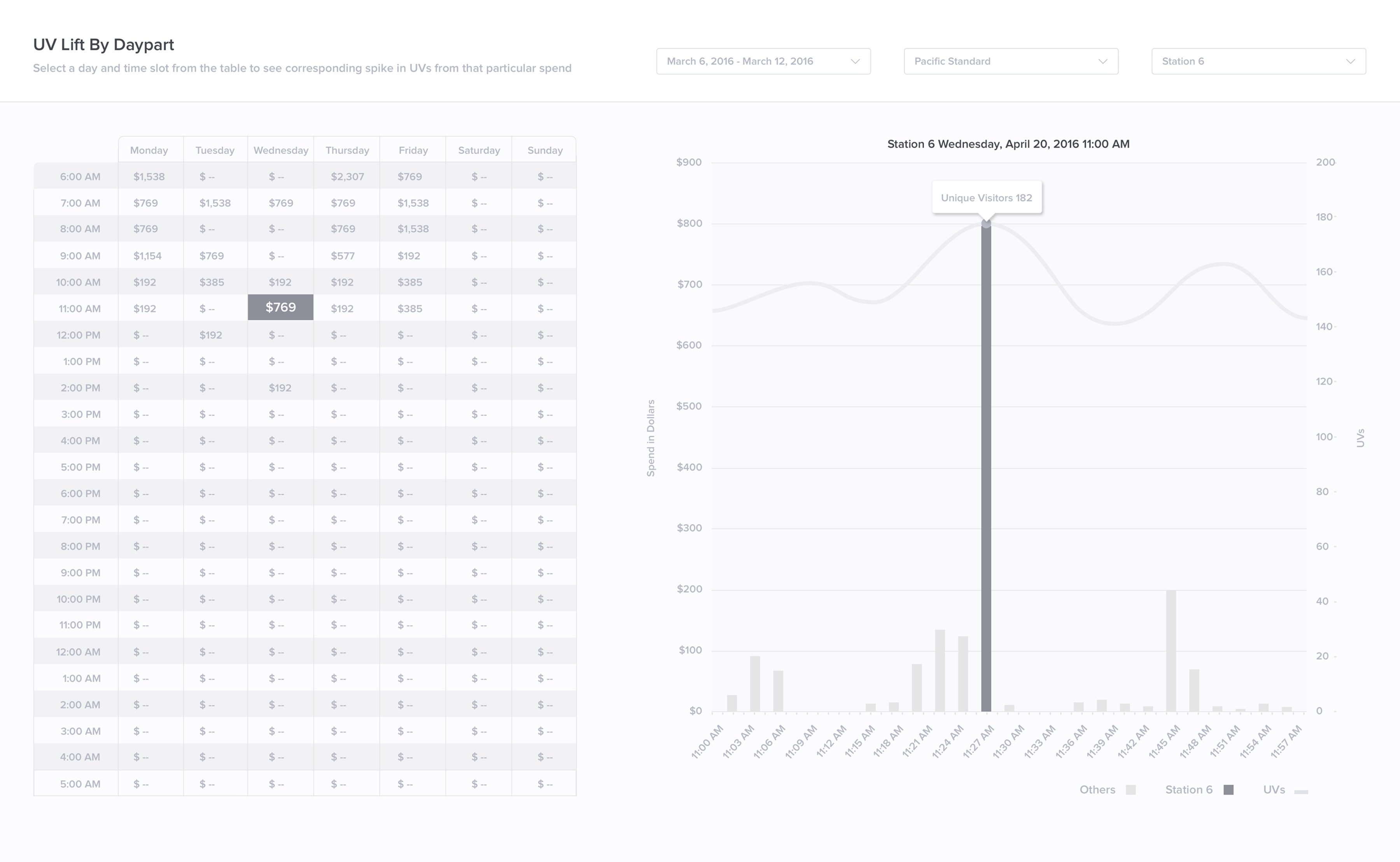Select Thursday 9:00 AM $577 cell
The height and width of the screenshot is (862, 1400).
[343, 256]
